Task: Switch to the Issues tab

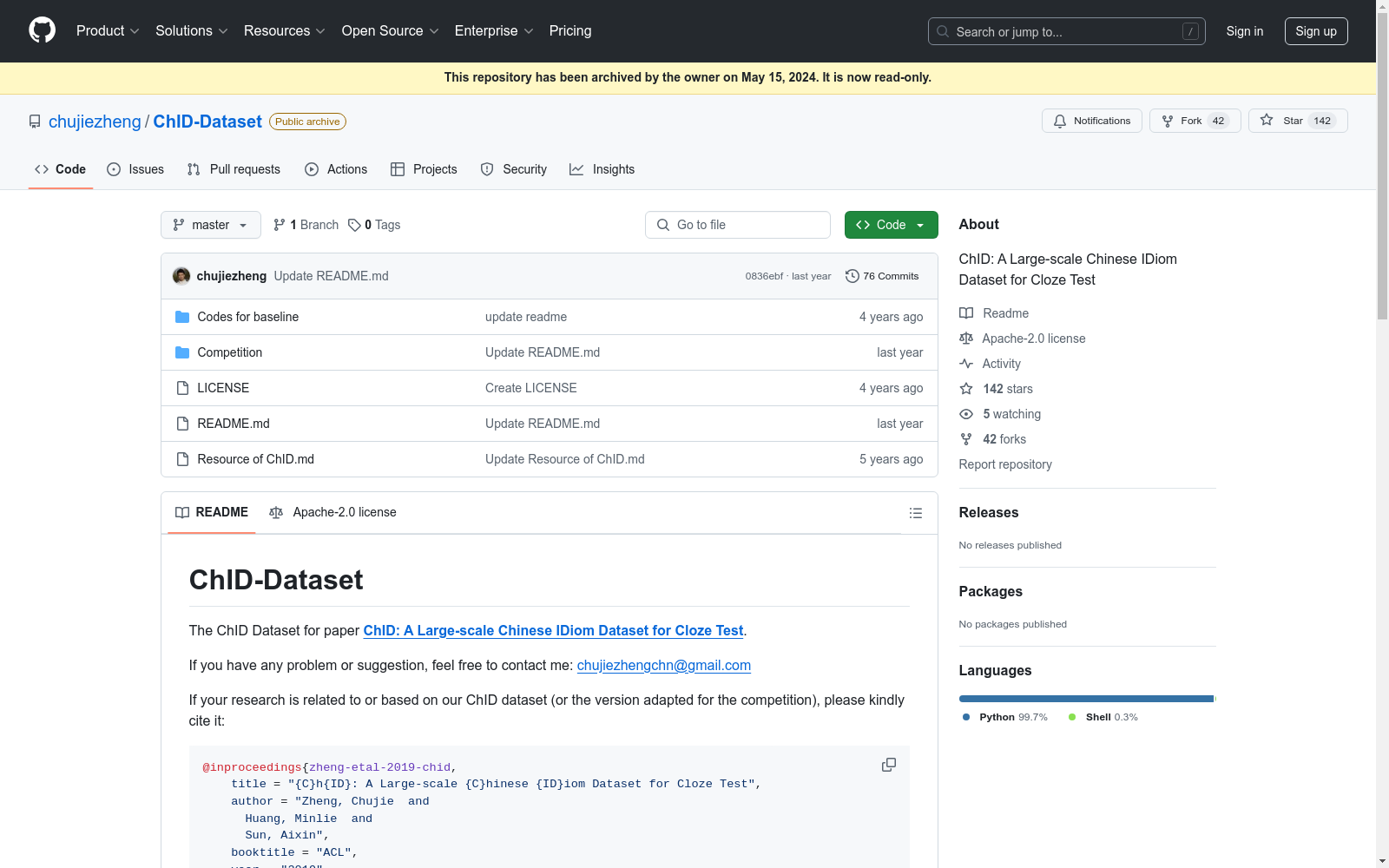Action: (x=135, y=169)
